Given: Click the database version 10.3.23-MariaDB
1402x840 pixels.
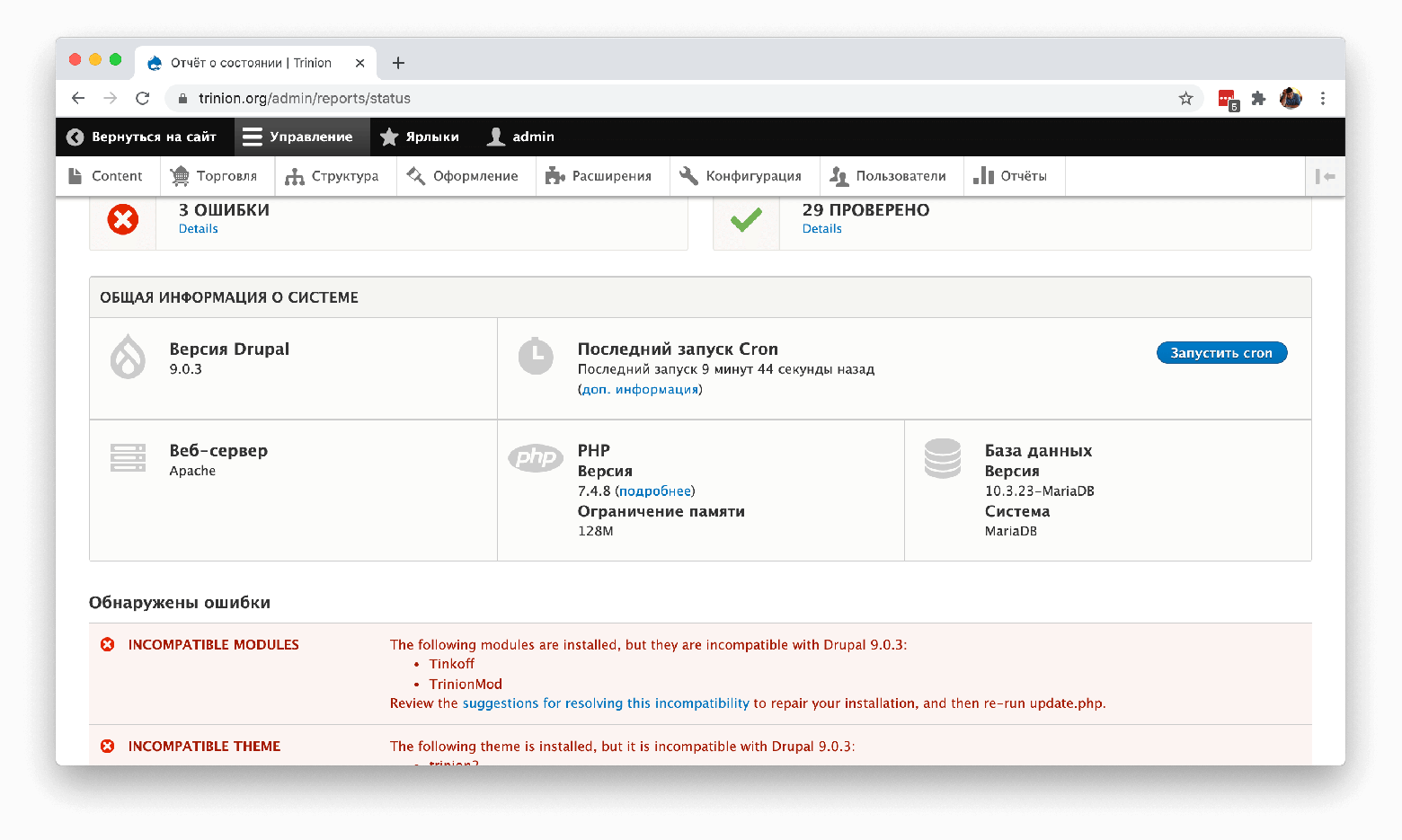Looking at the screenshot, I should [x=1040, y=491].
